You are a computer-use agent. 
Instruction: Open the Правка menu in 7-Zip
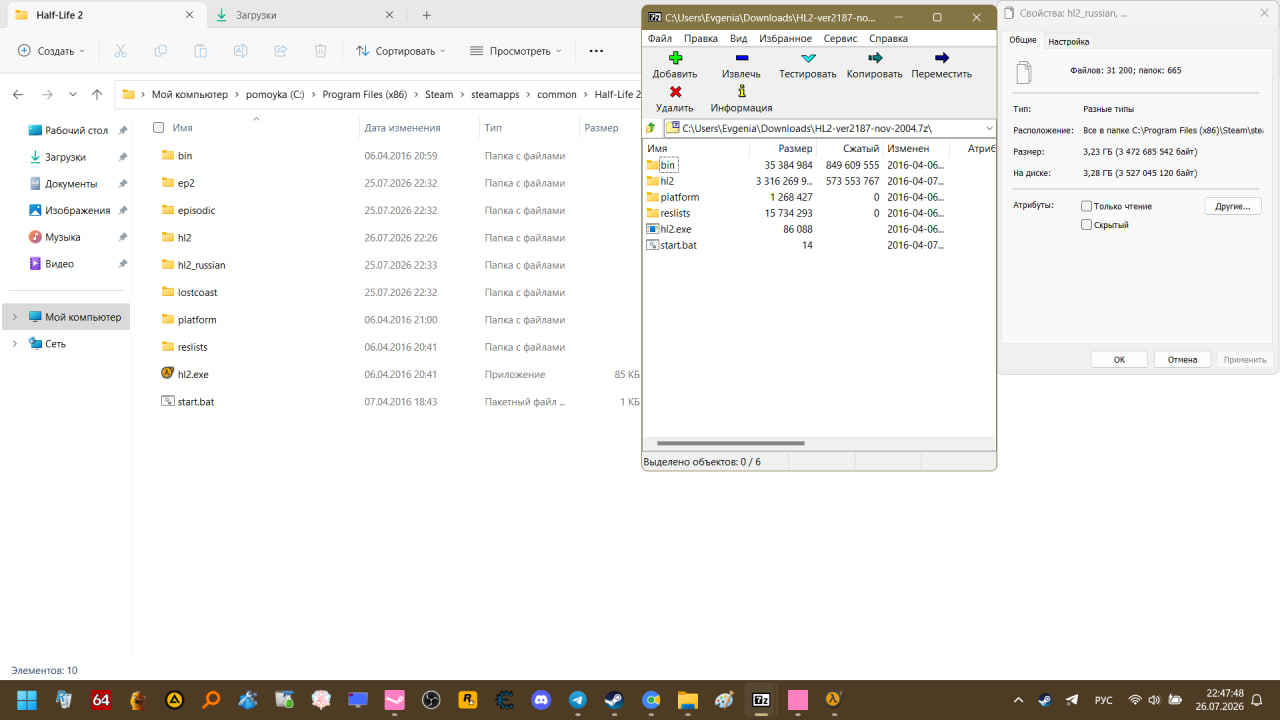click(x=700, y=38)
